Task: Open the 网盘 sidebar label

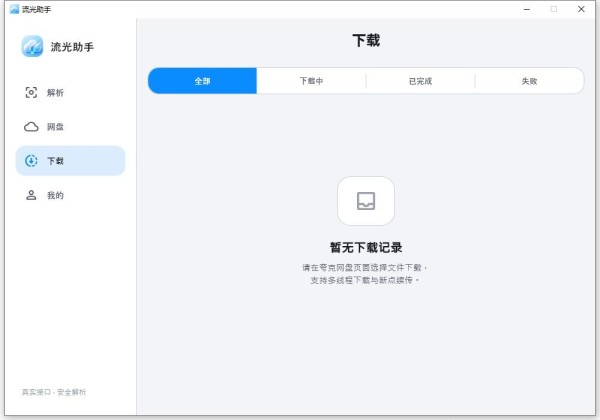Action: pos(55,127)
